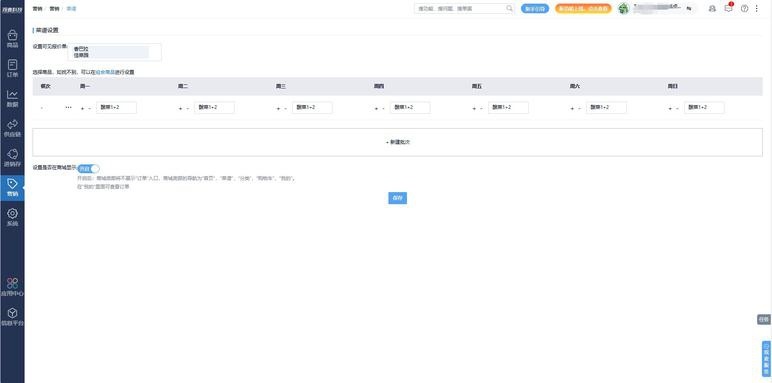Click the three-dot options in the batch row
Screen dimensions: 772x383
coord(68,107)
